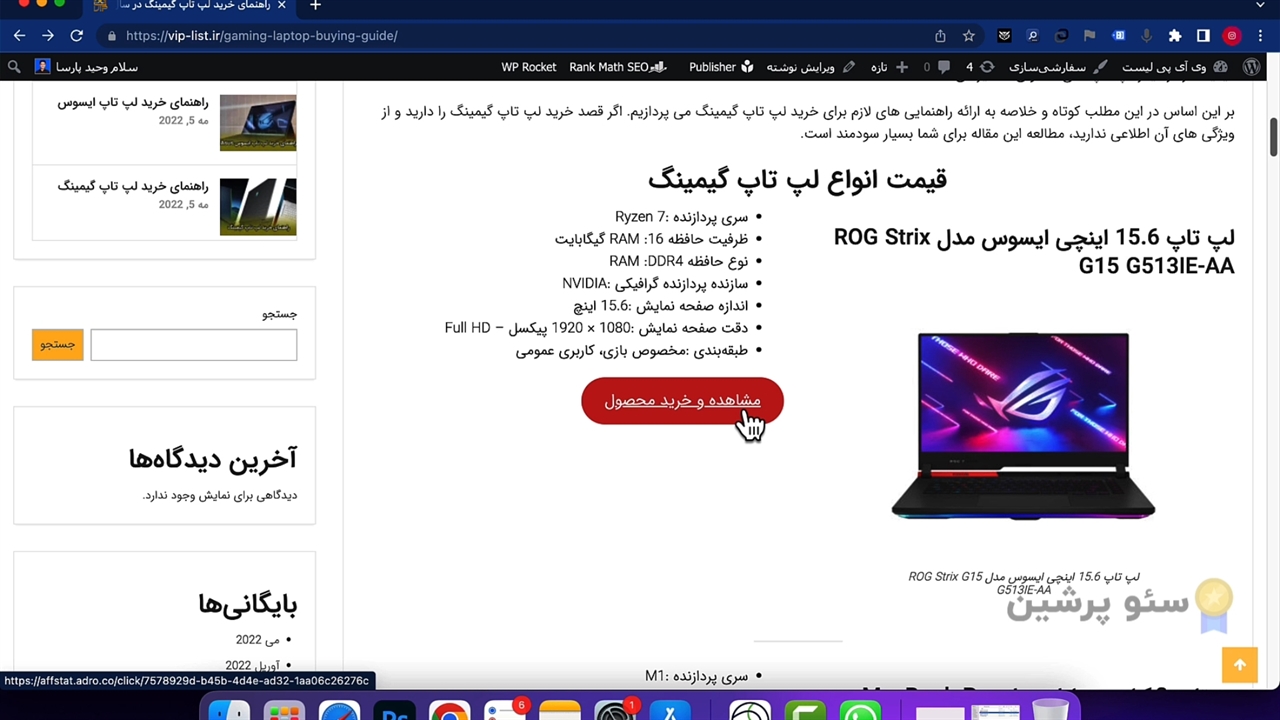Open the ASUS gaming laptop guide post link
This screenshot has width=1280, height=720.
[x=133, y=102]
